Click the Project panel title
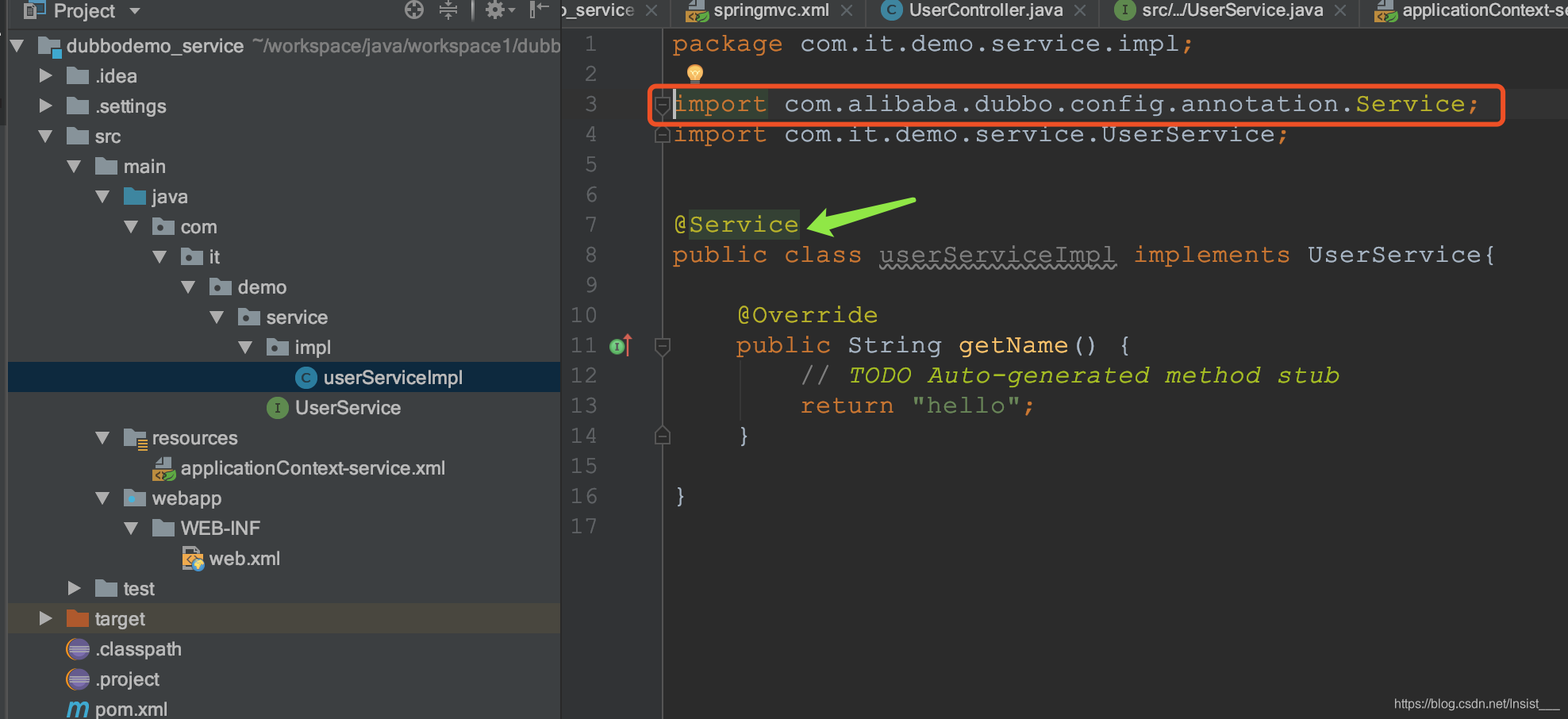The height and width of the screenshot is (719, 1568). point(84,10)
